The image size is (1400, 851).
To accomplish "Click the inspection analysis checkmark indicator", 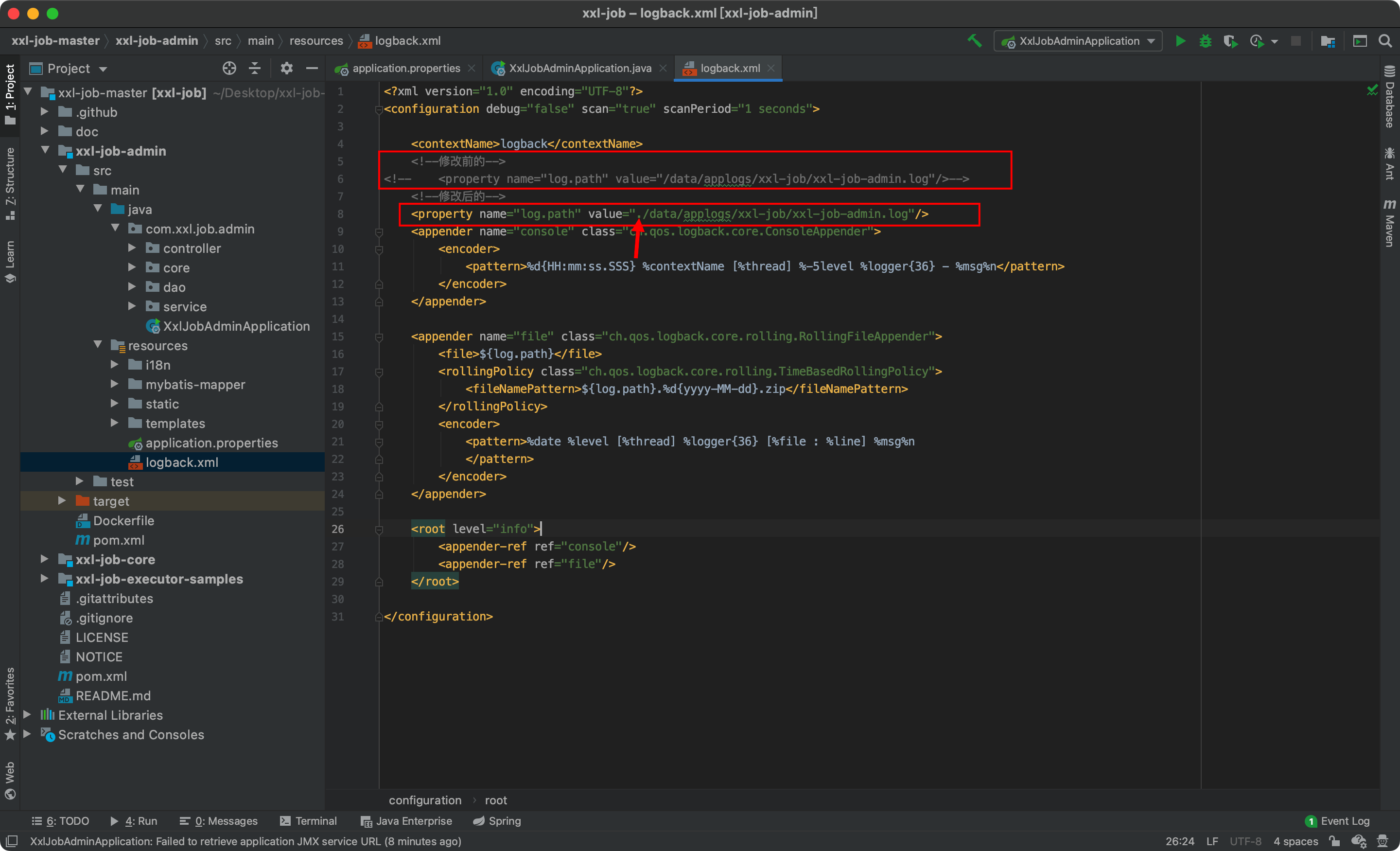I will click(1372, 90).
